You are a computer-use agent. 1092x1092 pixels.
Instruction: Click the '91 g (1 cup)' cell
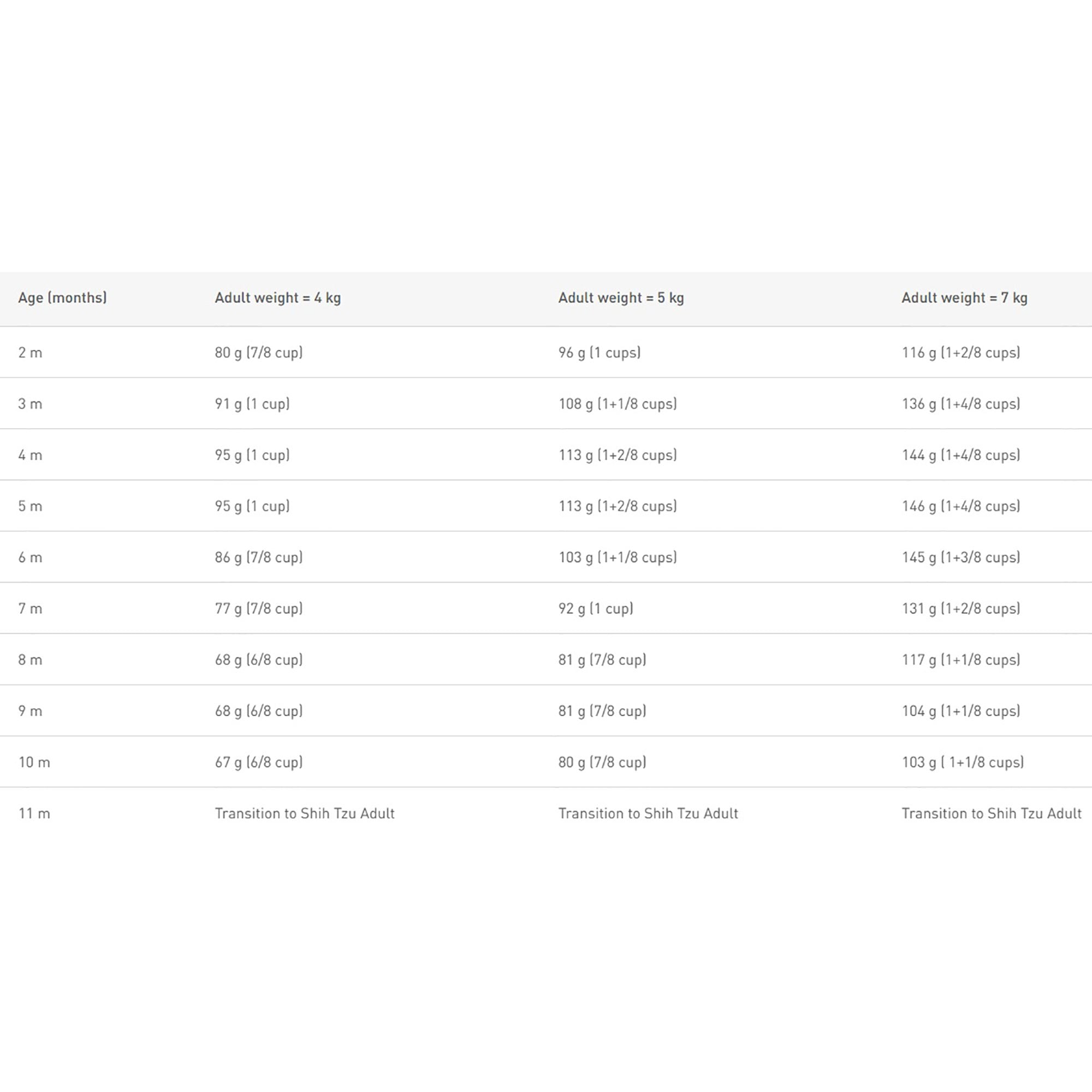tap(252, 404)
